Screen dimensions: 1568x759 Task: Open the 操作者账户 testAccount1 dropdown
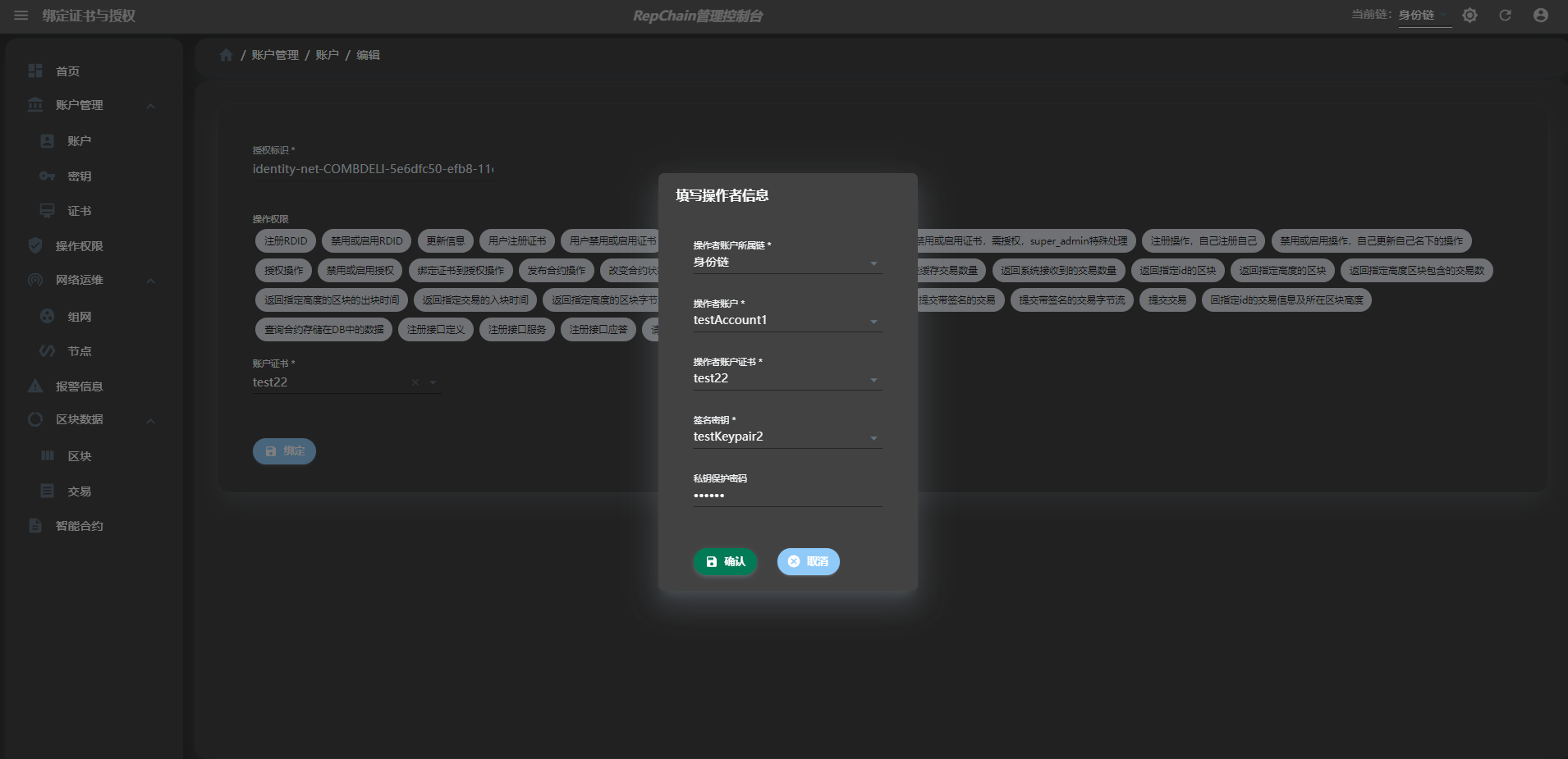pos(787,321)
